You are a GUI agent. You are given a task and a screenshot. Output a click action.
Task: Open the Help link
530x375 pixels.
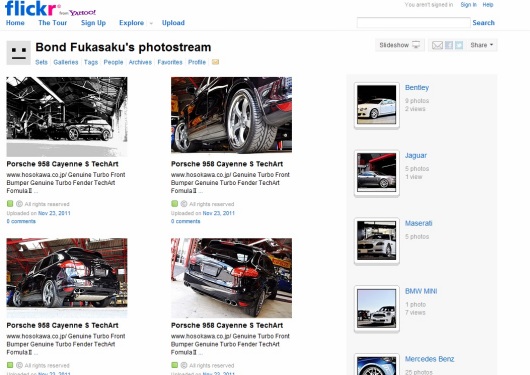pyautogui.click(x=488, y=5)
